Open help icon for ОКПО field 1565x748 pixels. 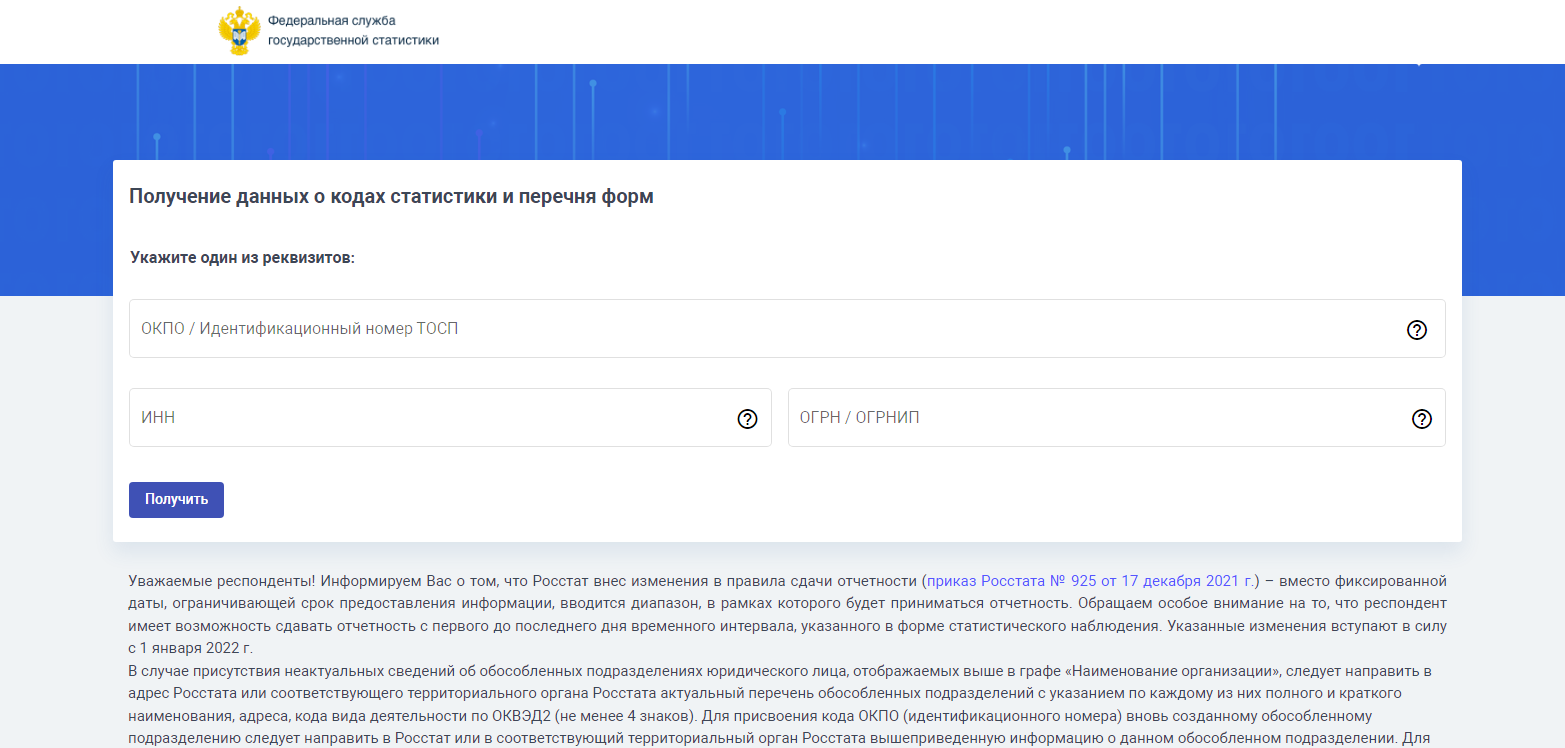pos(1416,330)
